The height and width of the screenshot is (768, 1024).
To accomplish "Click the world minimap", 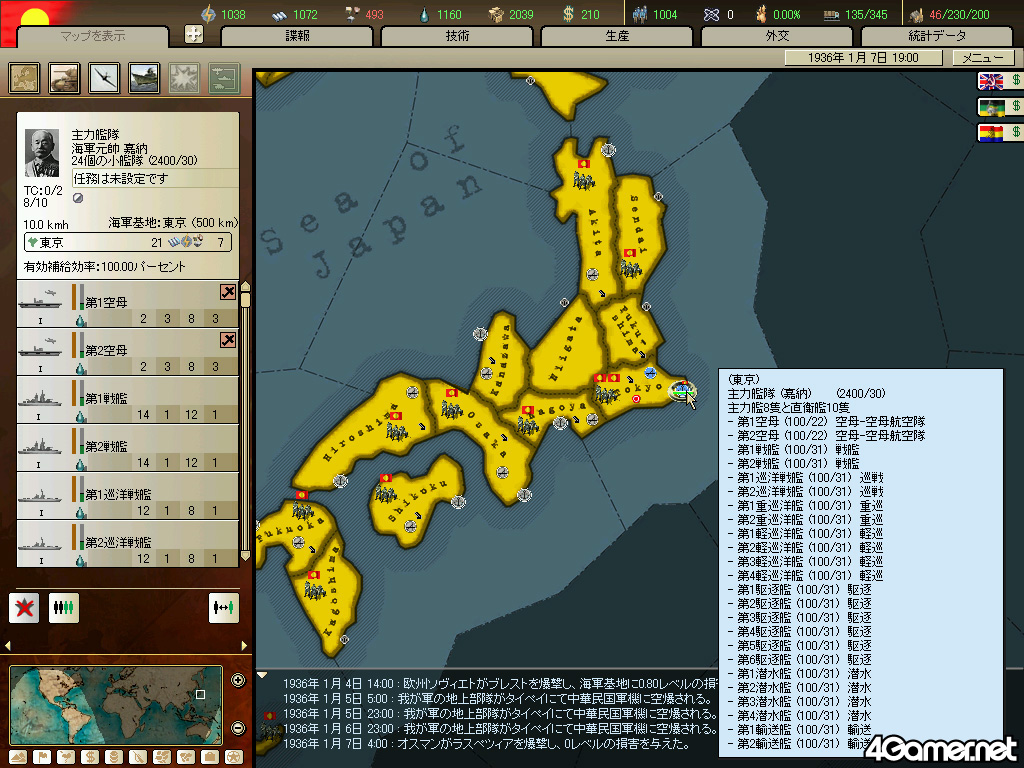I will [x=116, y=705].
